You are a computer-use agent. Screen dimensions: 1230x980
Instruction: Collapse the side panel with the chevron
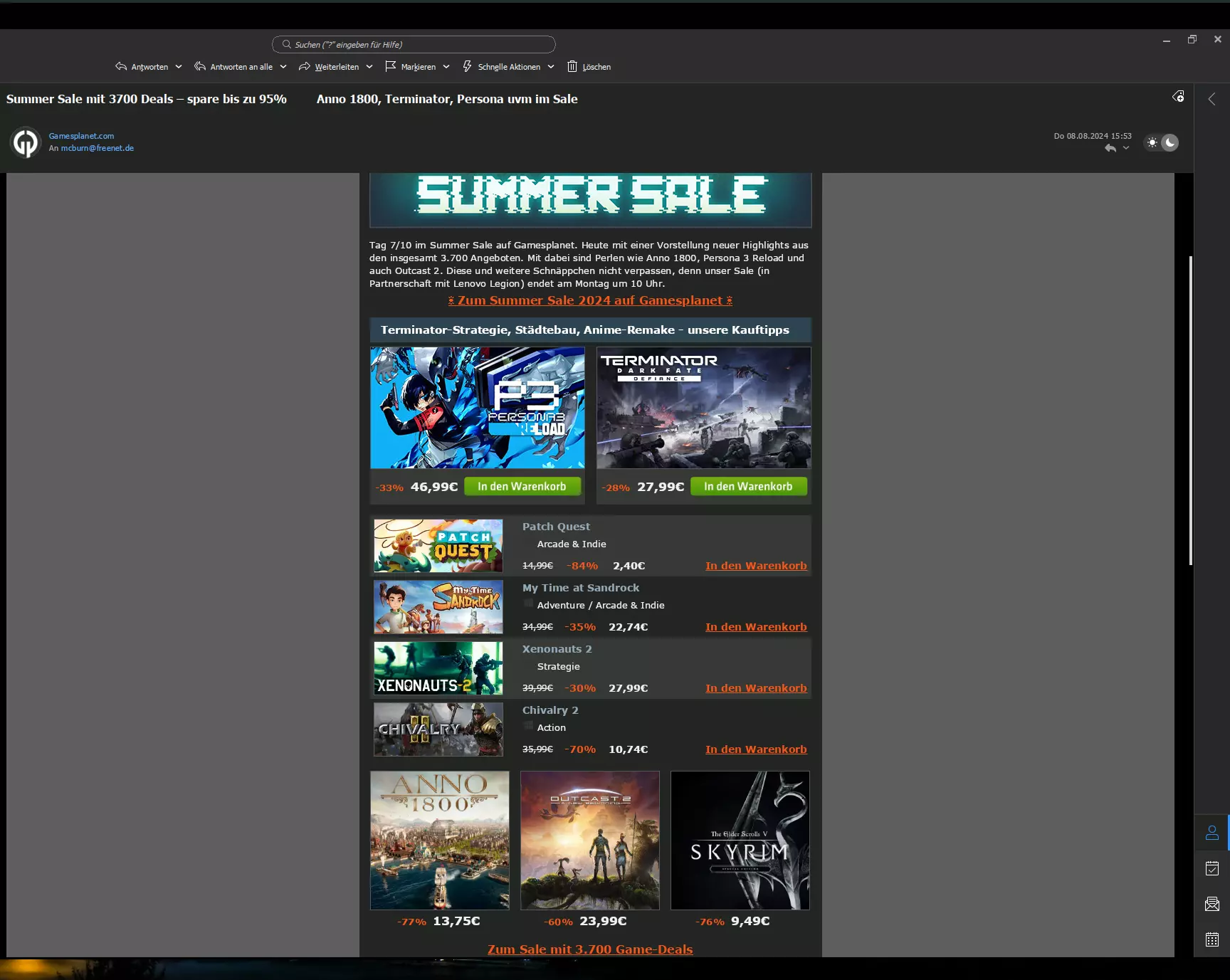coord(1211,99)
